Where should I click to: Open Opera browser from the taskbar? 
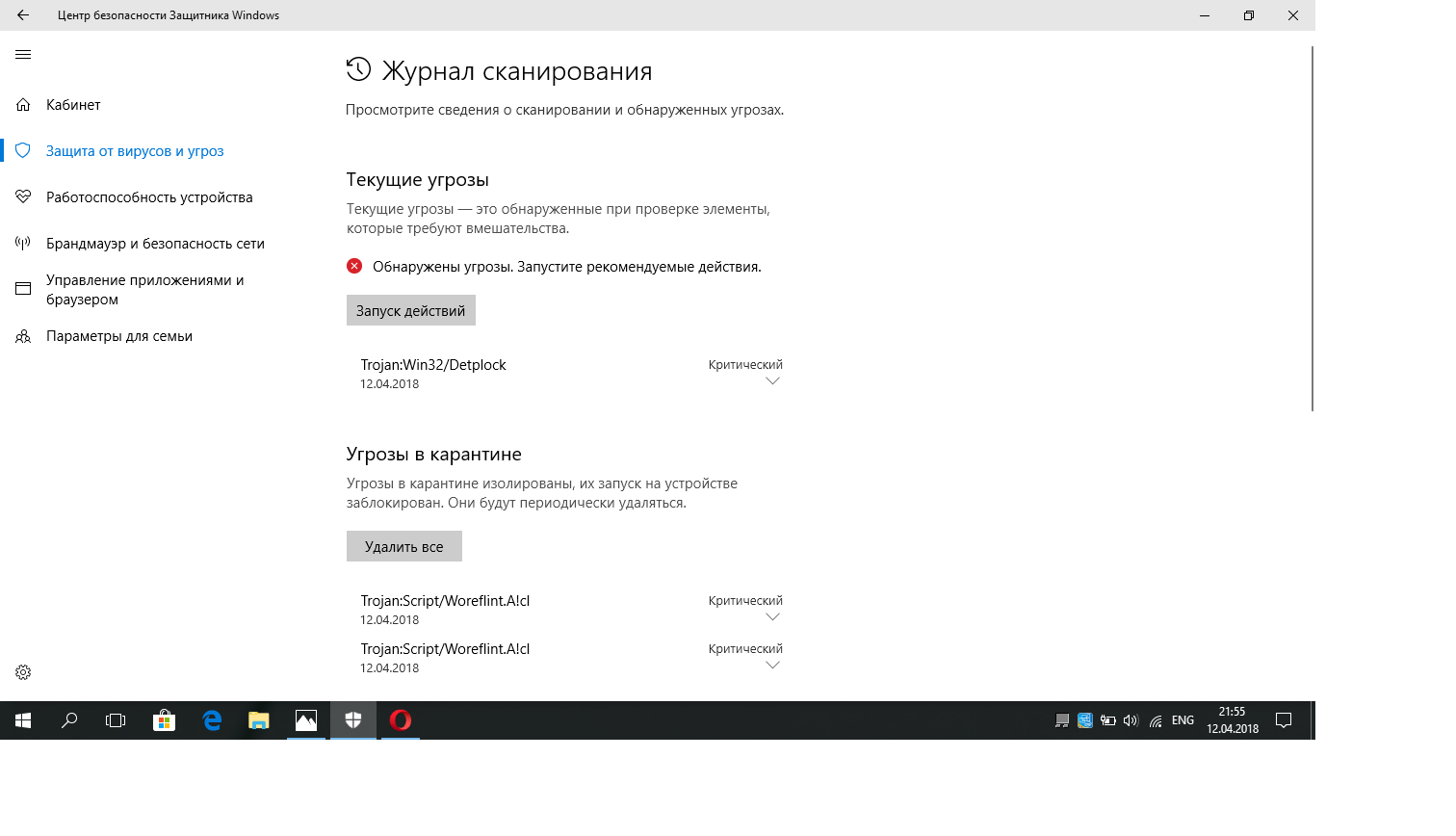401,720
